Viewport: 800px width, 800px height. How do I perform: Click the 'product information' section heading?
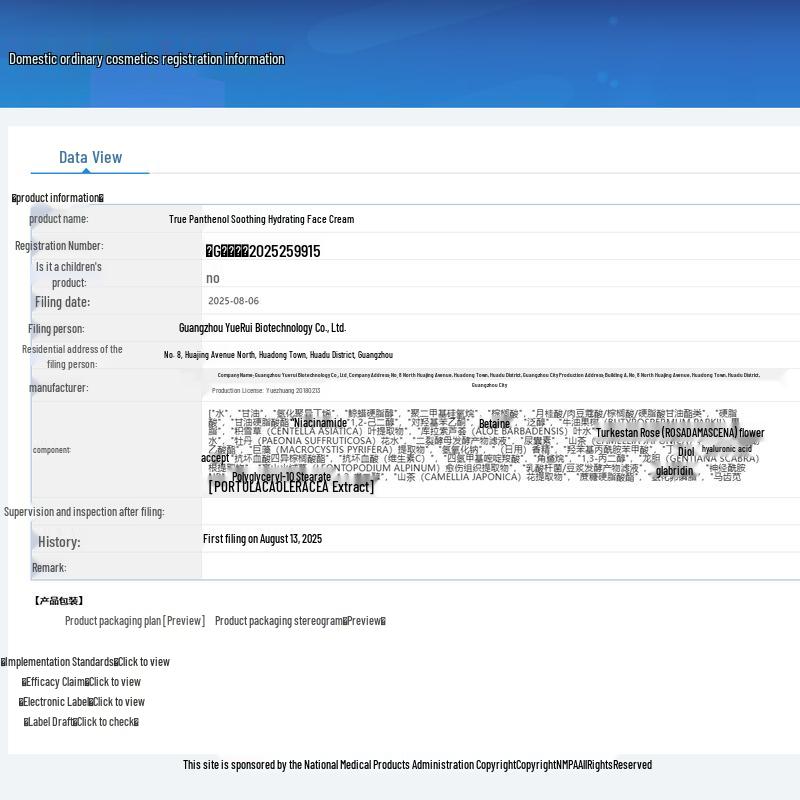[x=58, y=198]
